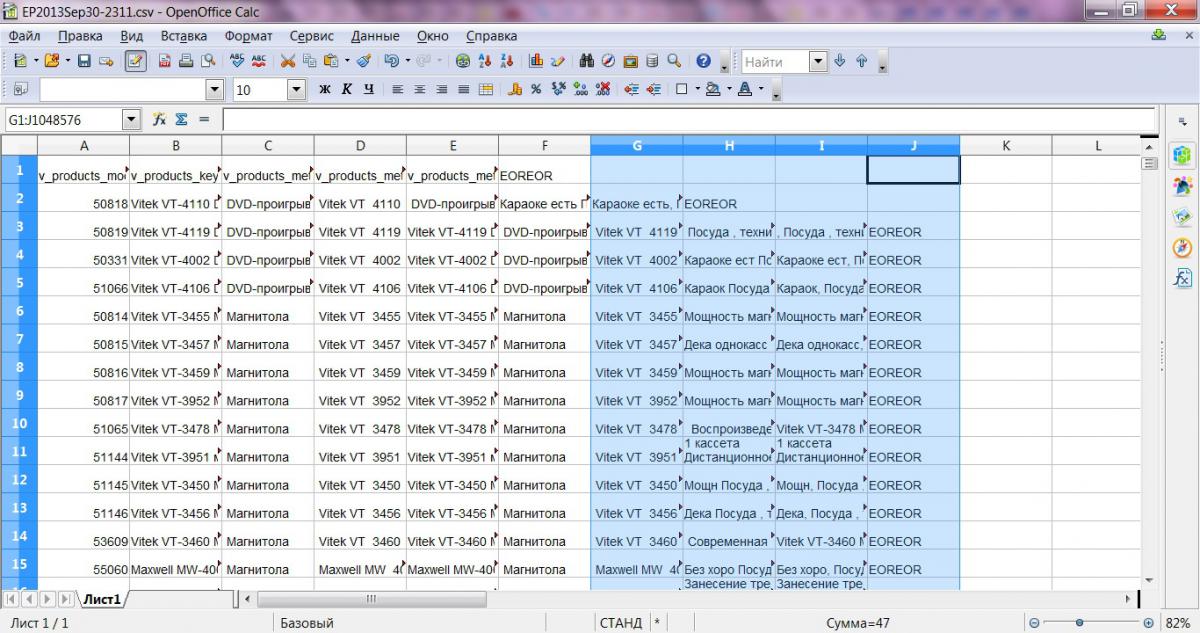Run the Spelling check icon
This screenshot has height=633, width=1200.
click(x=237, y=61)
